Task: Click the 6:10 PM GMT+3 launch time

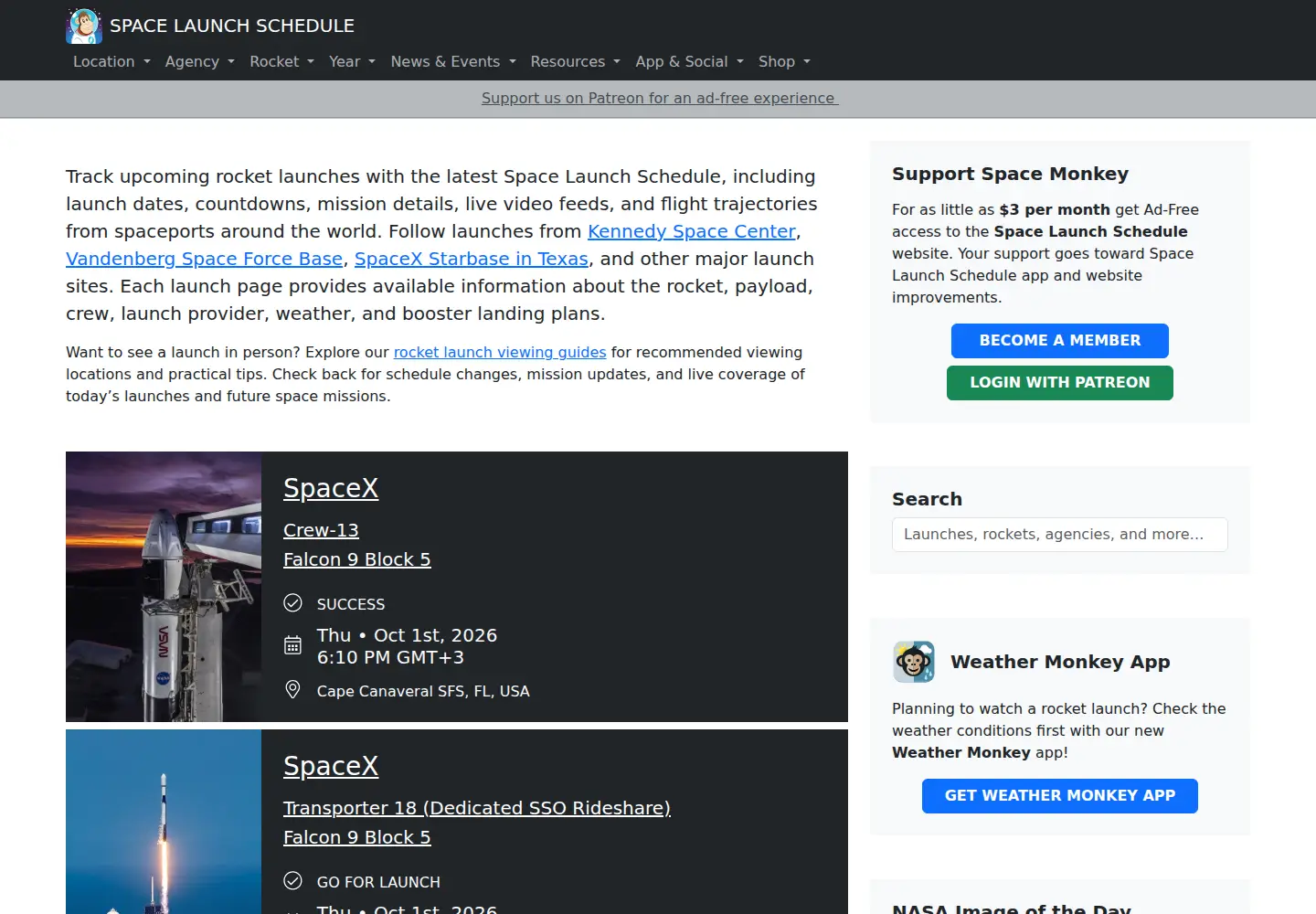Action: (390, 657)
